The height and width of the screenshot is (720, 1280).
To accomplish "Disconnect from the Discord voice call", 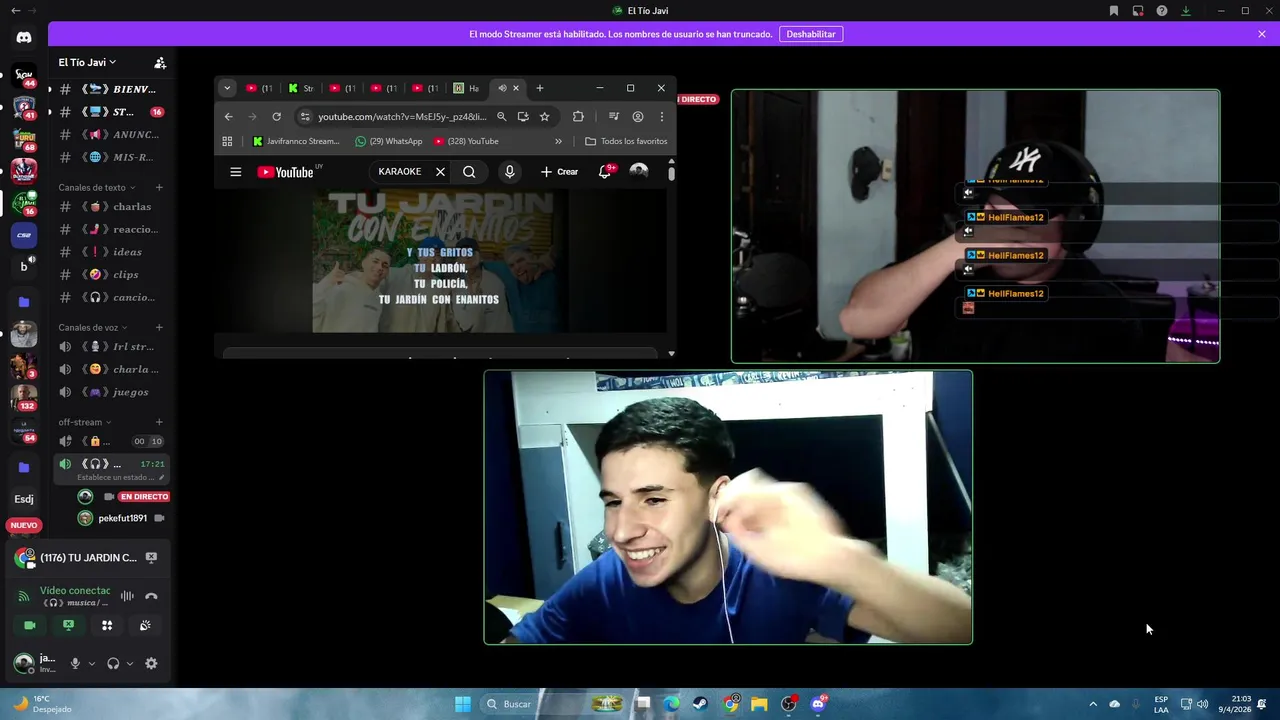I will click(151, 596).
